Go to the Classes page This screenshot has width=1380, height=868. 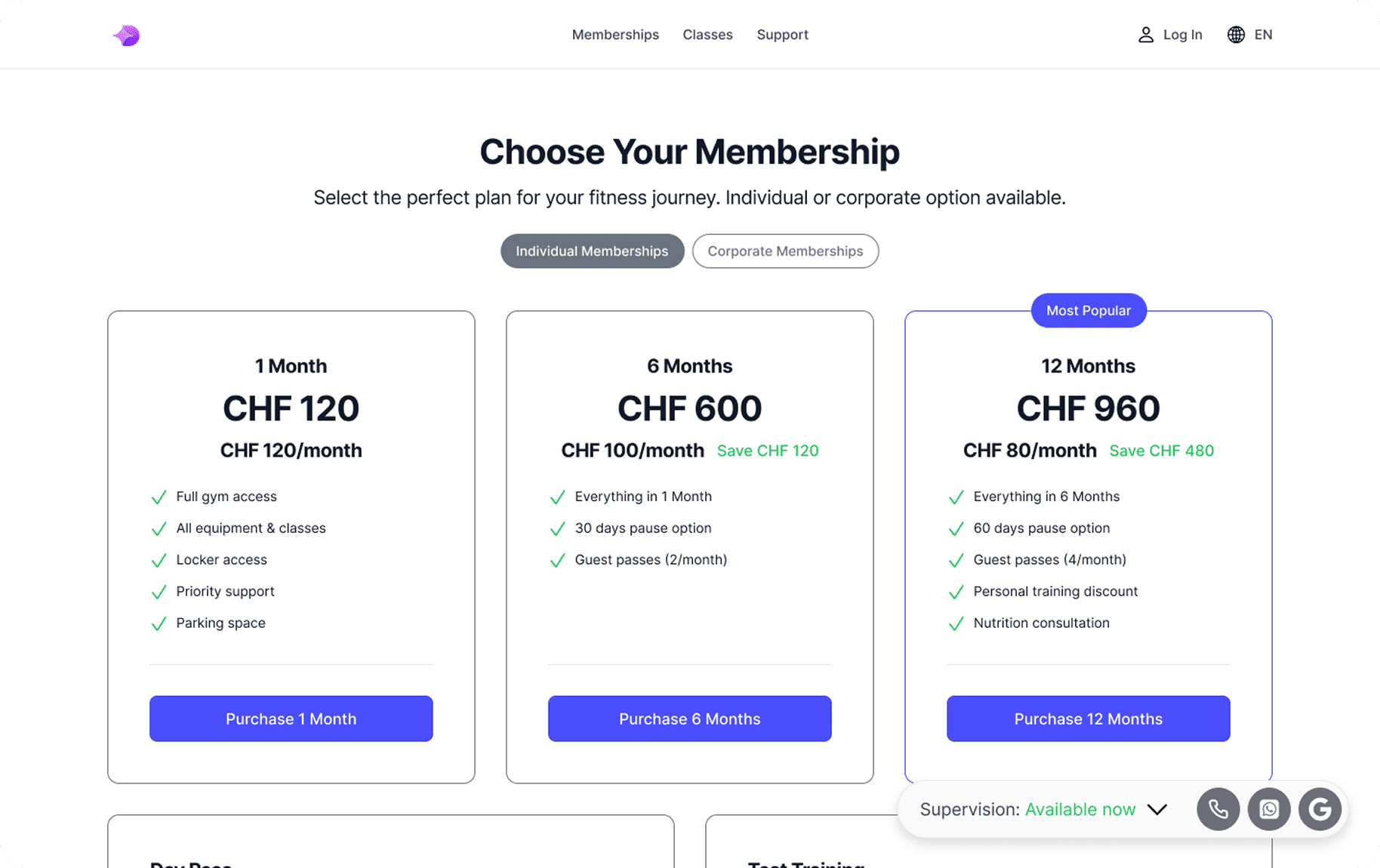707,35
